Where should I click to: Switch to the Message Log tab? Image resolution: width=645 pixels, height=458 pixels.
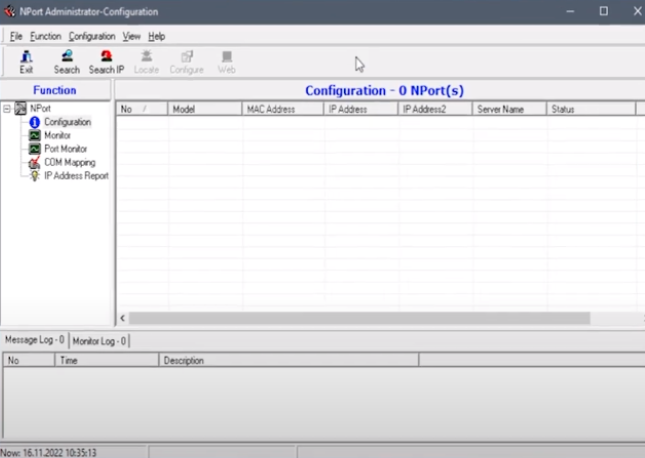(35, 340)
